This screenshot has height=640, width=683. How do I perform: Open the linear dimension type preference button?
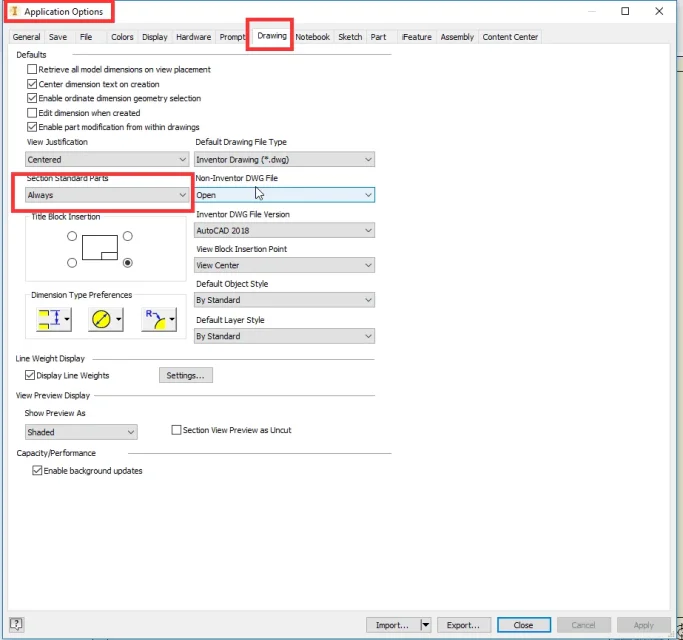pyautogui.click(x=54, y=319)
